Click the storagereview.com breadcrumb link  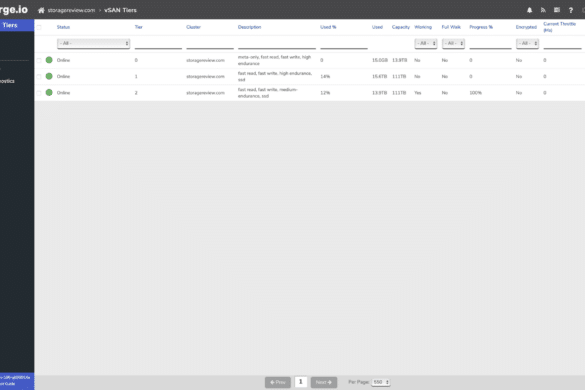click(71, 10)
